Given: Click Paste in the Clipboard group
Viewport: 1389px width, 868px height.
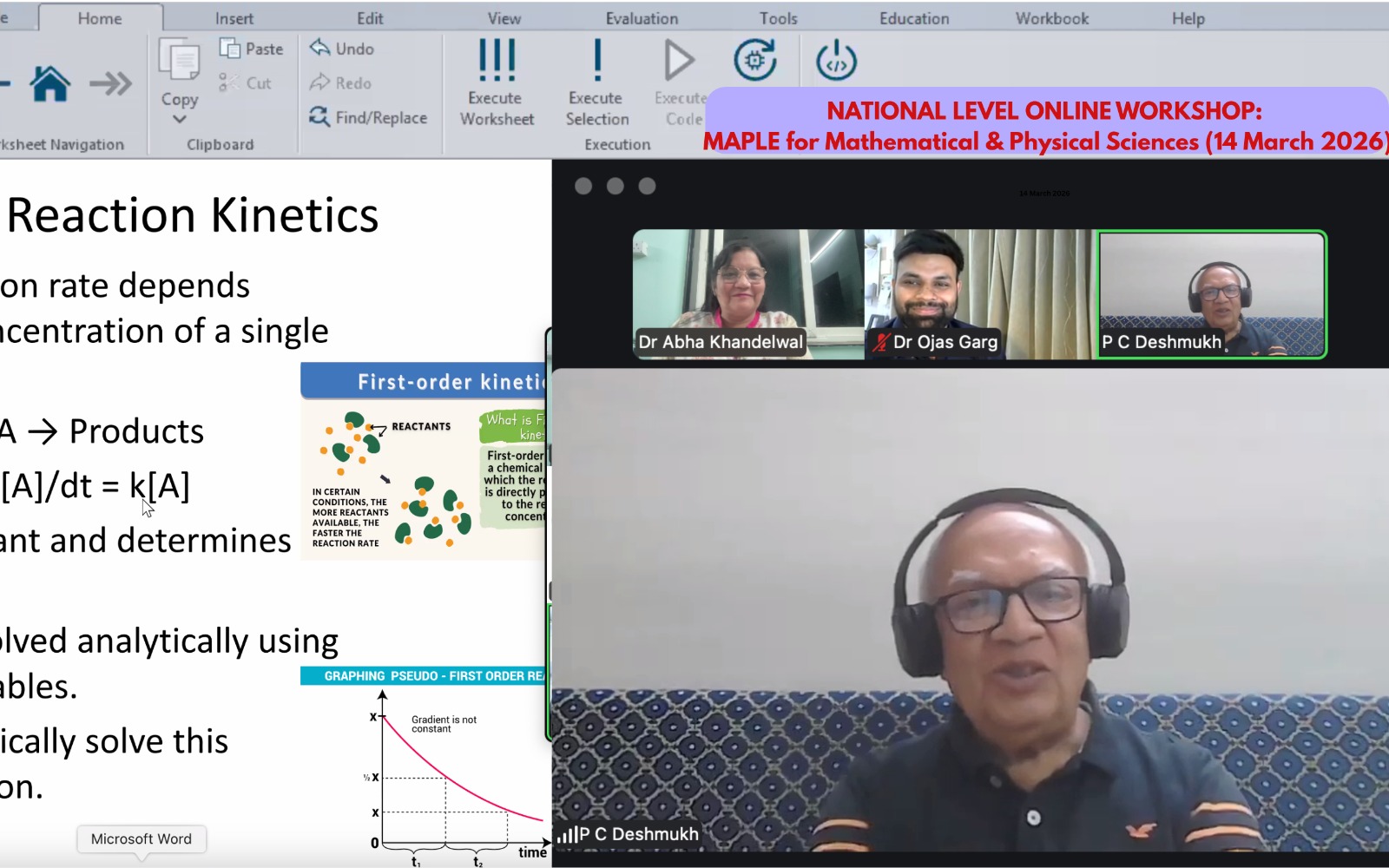Looking at the screenshot, I should [252, 49].
